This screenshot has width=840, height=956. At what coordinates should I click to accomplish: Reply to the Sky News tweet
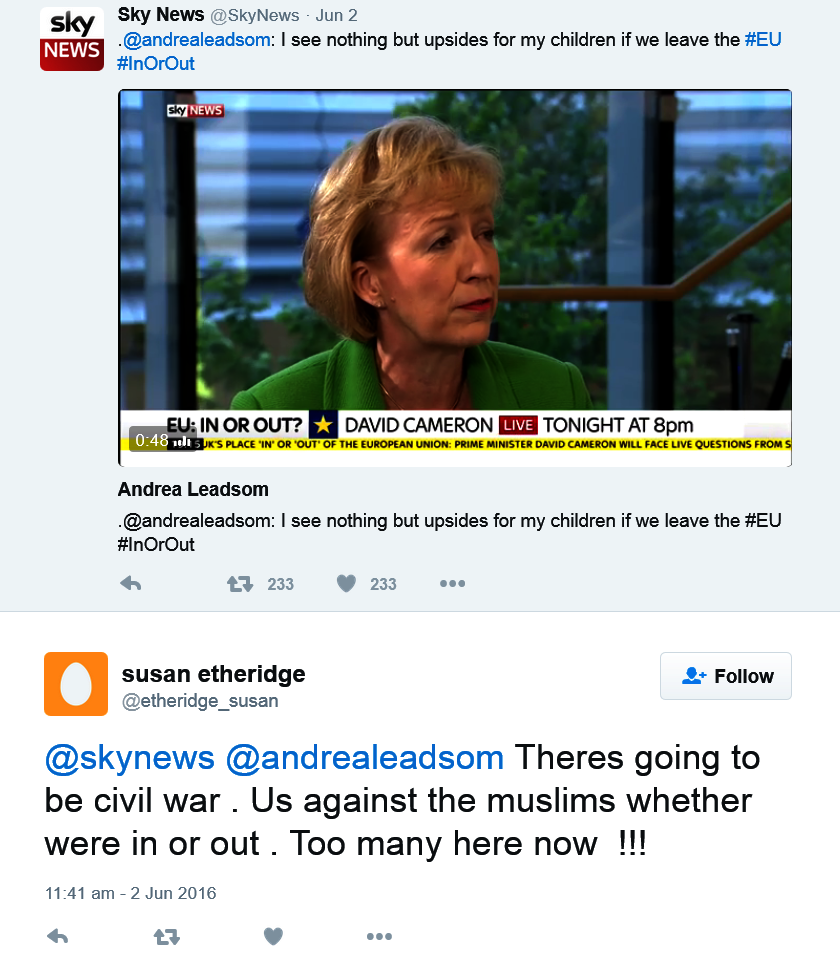tap(130, 584)
